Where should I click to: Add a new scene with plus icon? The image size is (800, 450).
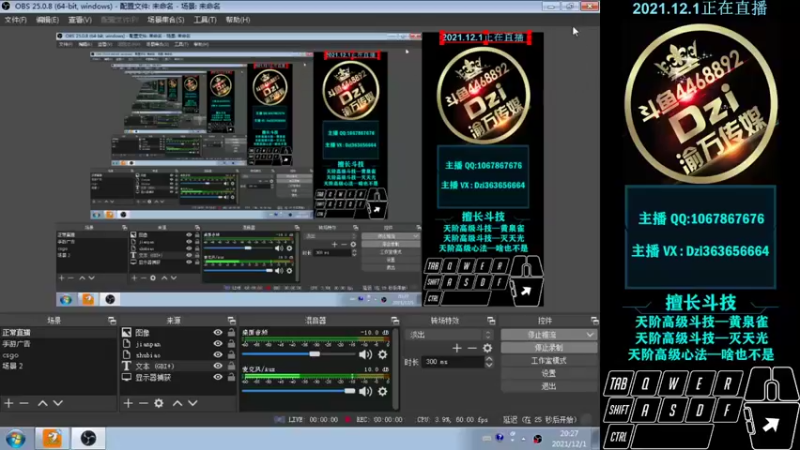[x=9, y=403]
